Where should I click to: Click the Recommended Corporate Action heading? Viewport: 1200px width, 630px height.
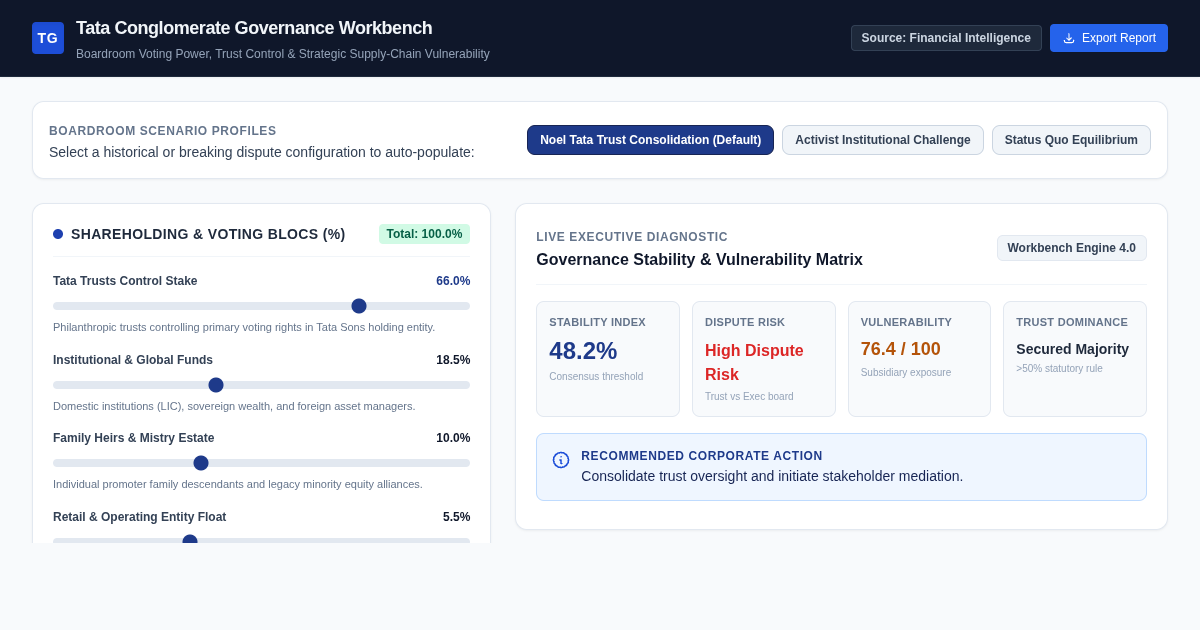tap(702, 456)
